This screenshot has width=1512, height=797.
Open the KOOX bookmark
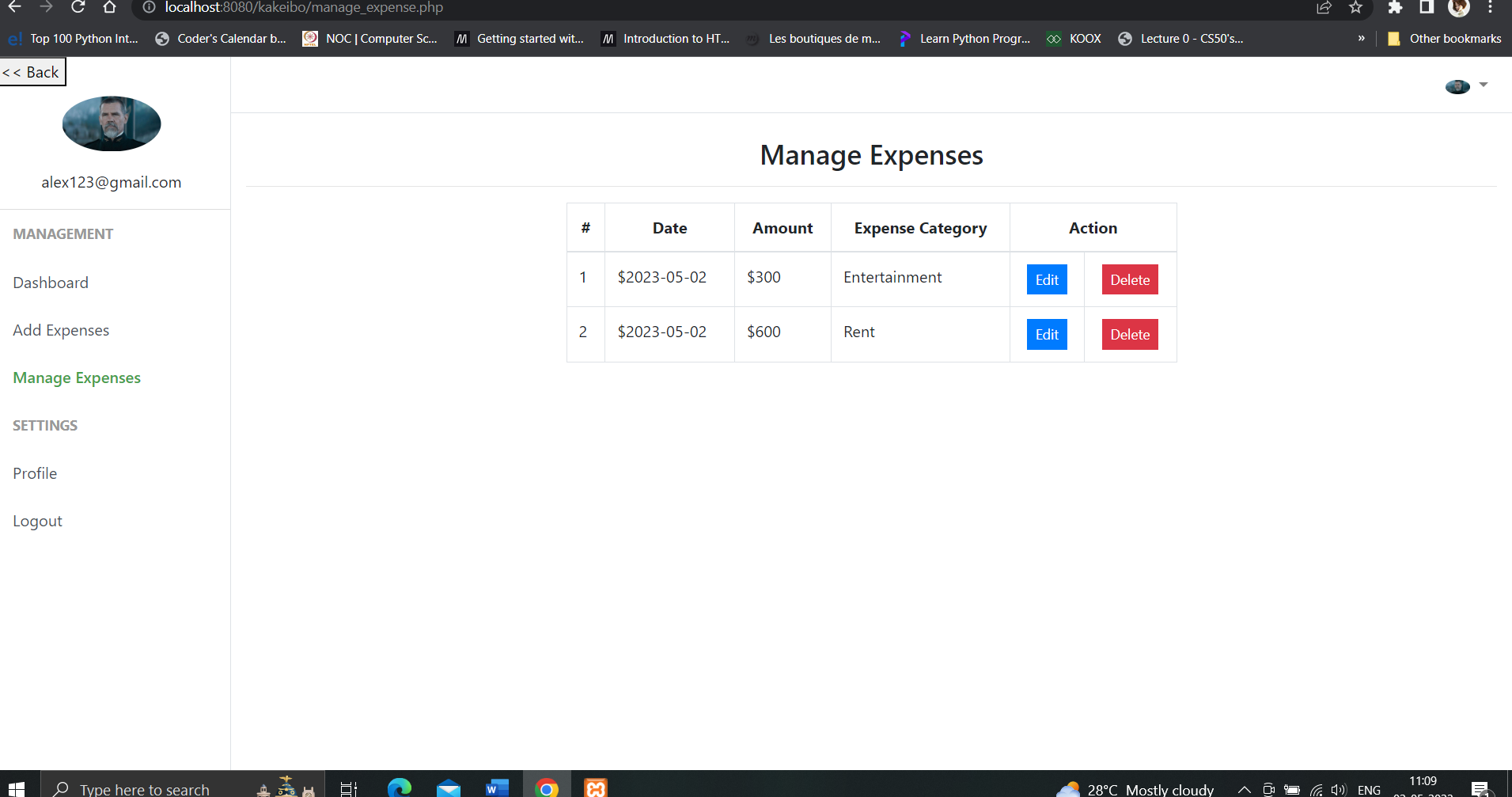tap(1074, 38)
